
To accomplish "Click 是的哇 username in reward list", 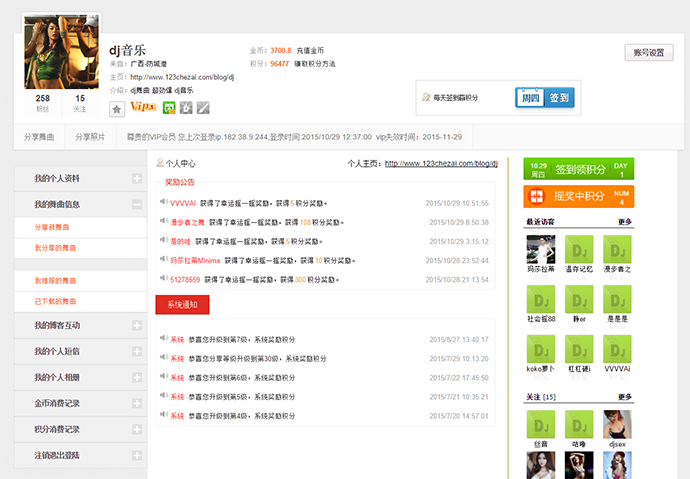I will 180,241.
